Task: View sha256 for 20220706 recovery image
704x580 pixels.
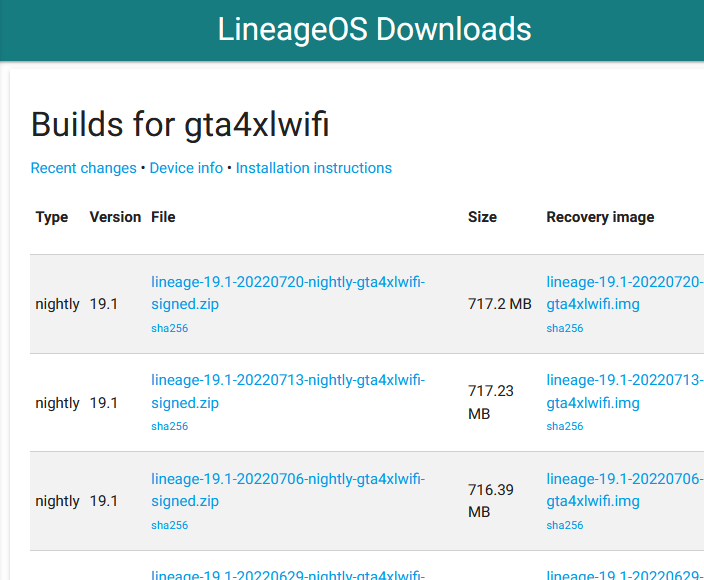Action: (x=565, y=525)
